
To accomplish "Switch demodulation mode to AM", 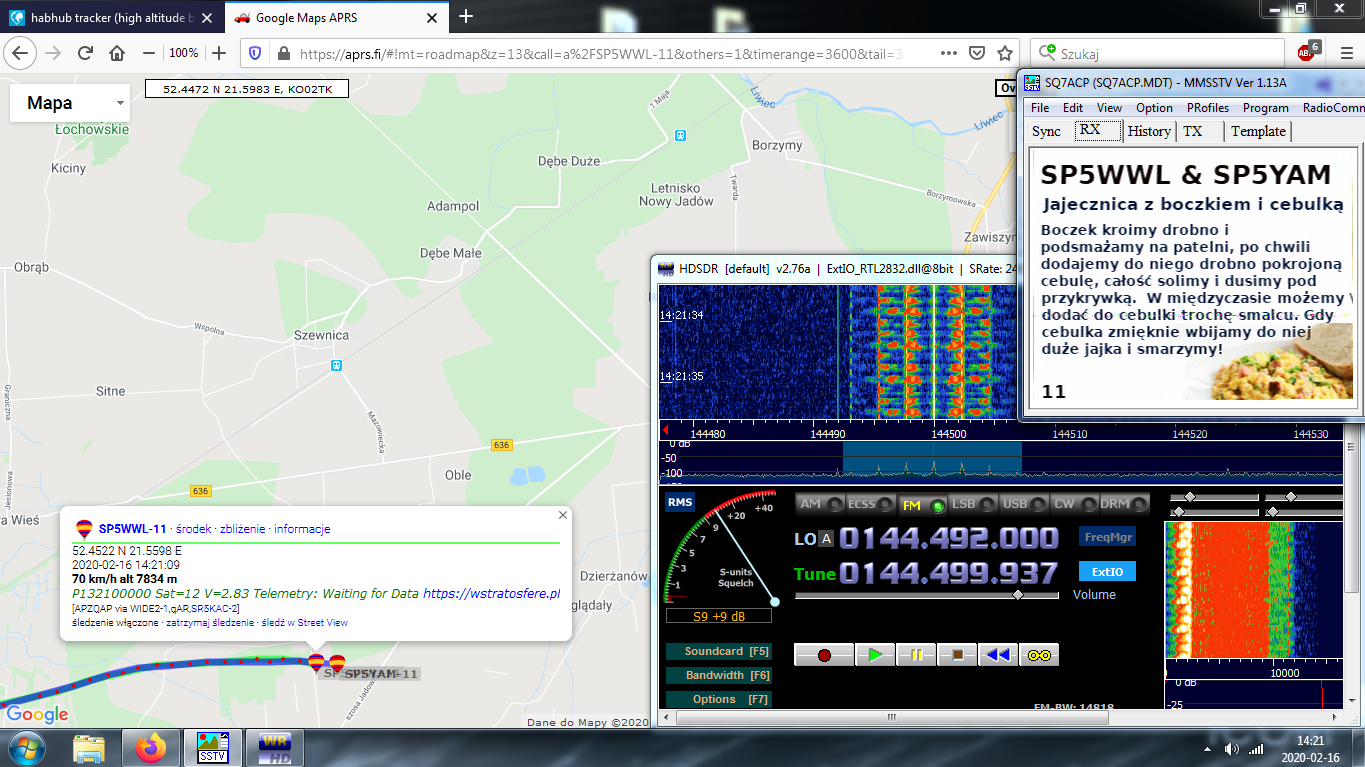I will pyautogui.click(x=819, y=505).
